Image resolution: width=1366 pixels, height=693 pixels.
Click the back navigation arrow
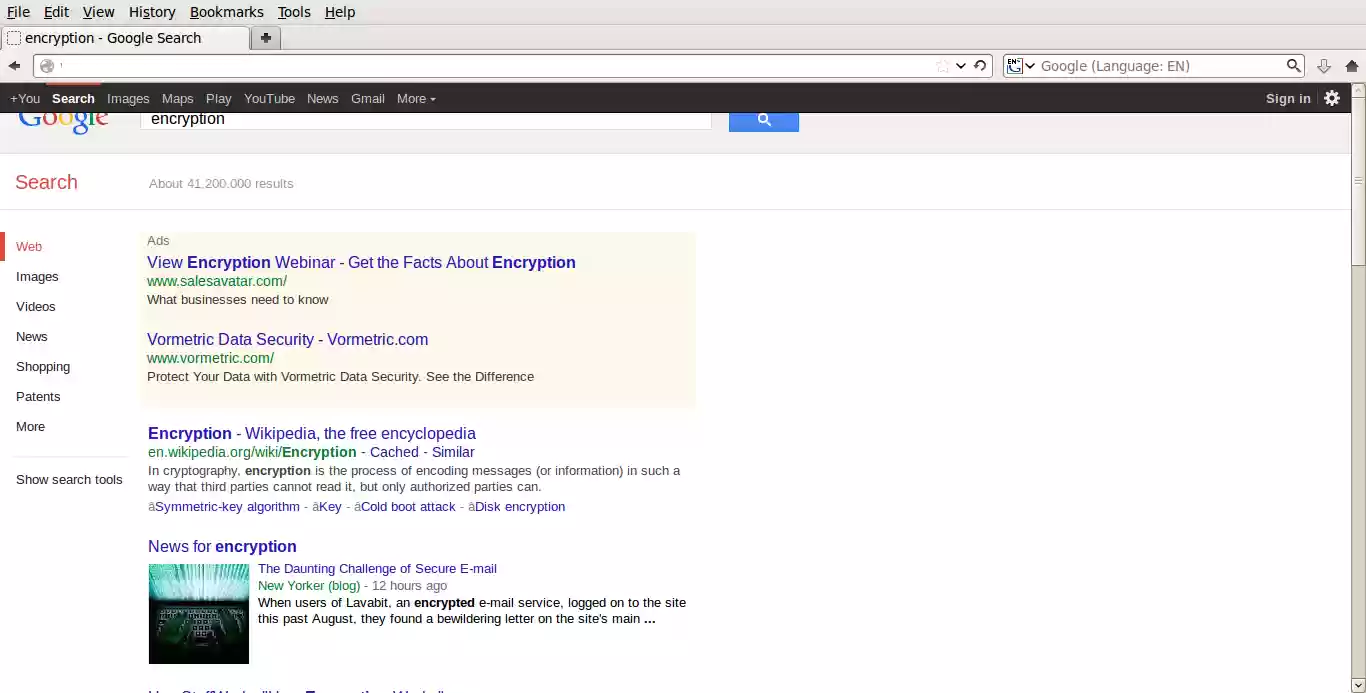point(14,65)
